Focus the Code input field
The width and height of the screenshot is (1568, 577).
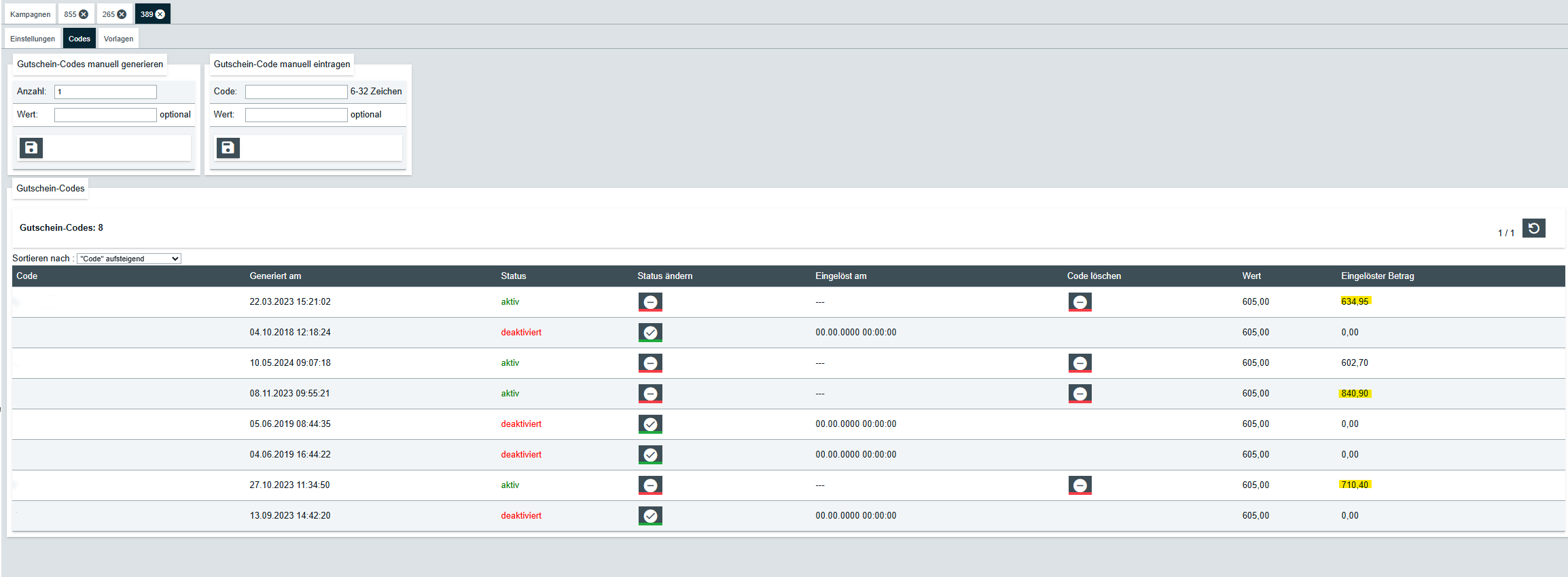[296, 92]
